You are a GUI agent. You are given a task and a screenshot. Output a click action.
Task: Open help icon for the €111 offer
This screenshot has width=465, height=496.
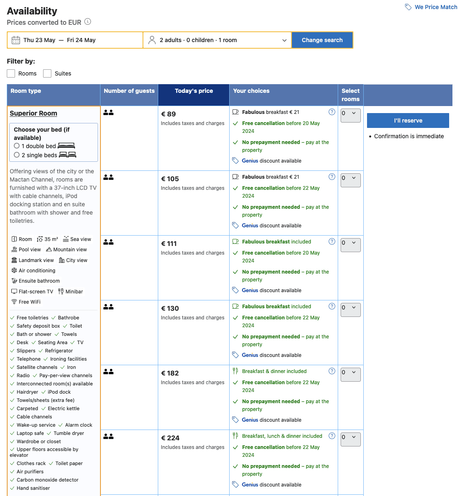click(x=331, y=241)
